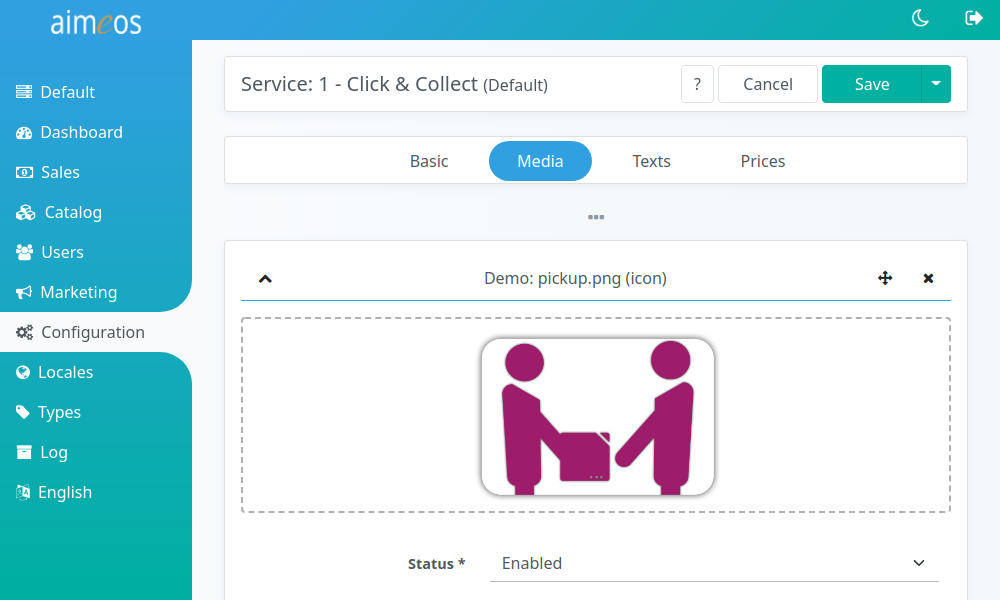Viewport: 1000px width, 600px height.
Task: Click the Marketing megaphone icon
Action: 24,292
